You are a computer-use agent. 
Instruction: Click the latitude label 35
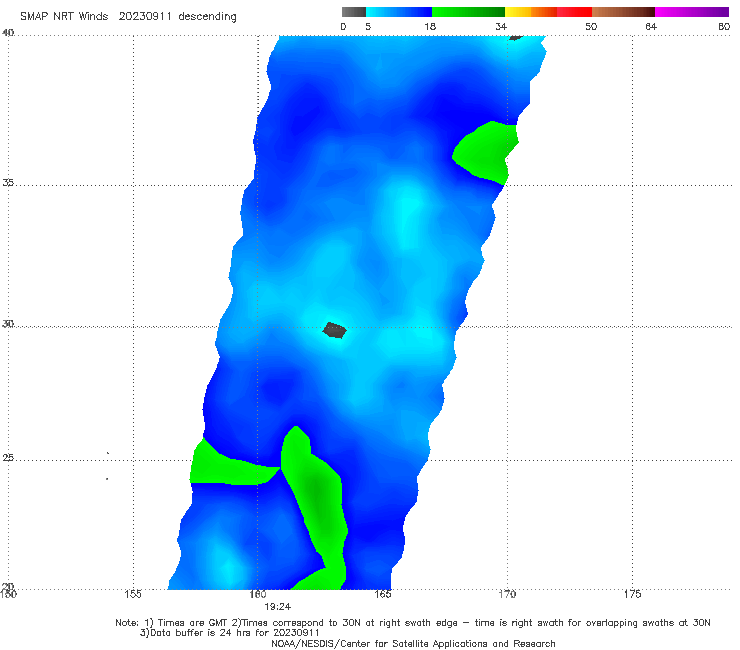click(x=8, y=182)
